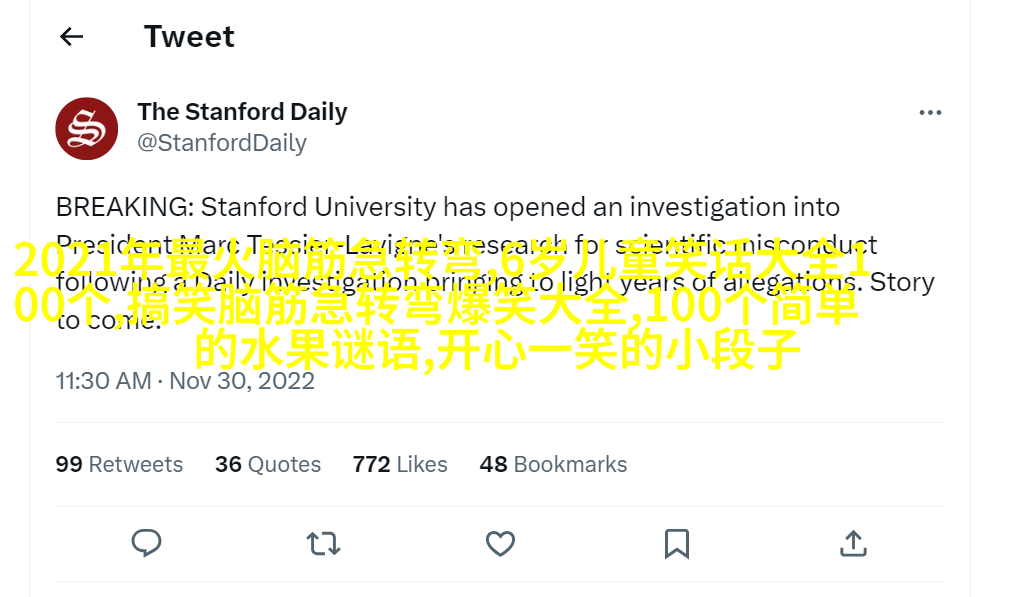Go back using the left arrow
Image resolution: width=1016 pixels, height=597 pixels.
click(x=71, y=37)
